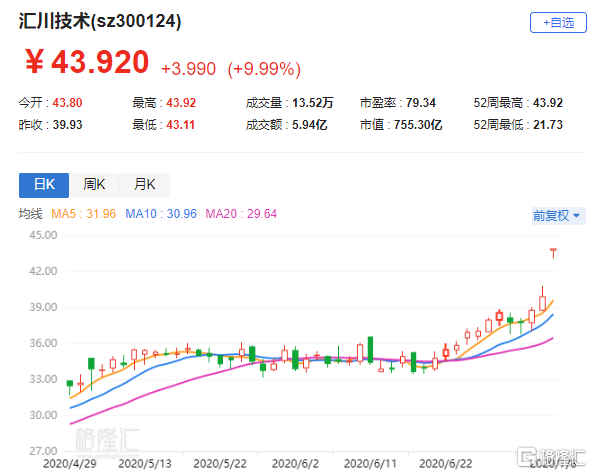Click 成交量 value 13.52万
This screenshot has width=592, height=474.
(x=313, y=103)
